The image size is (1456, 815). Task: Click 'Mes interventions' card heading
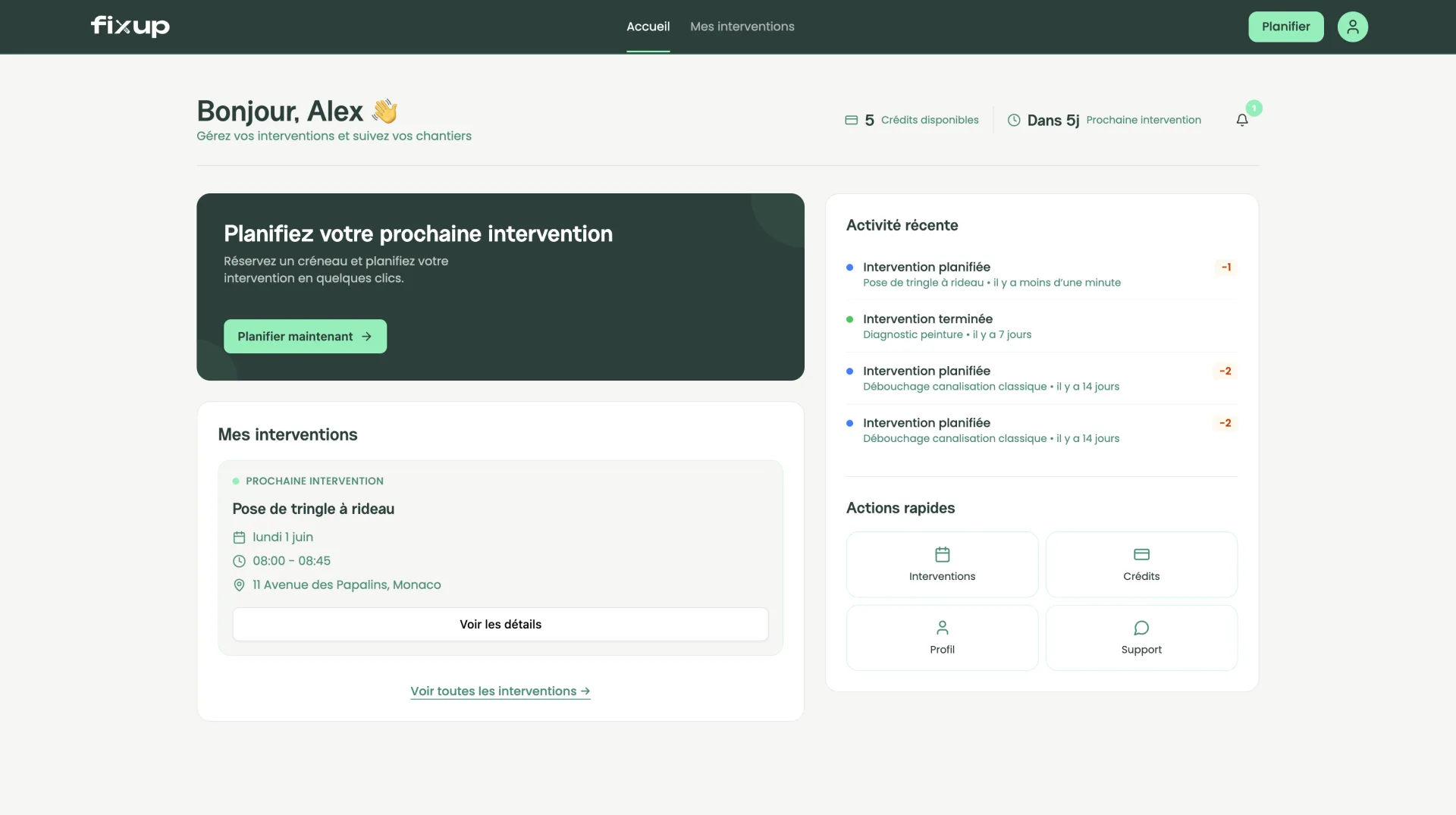287,434
